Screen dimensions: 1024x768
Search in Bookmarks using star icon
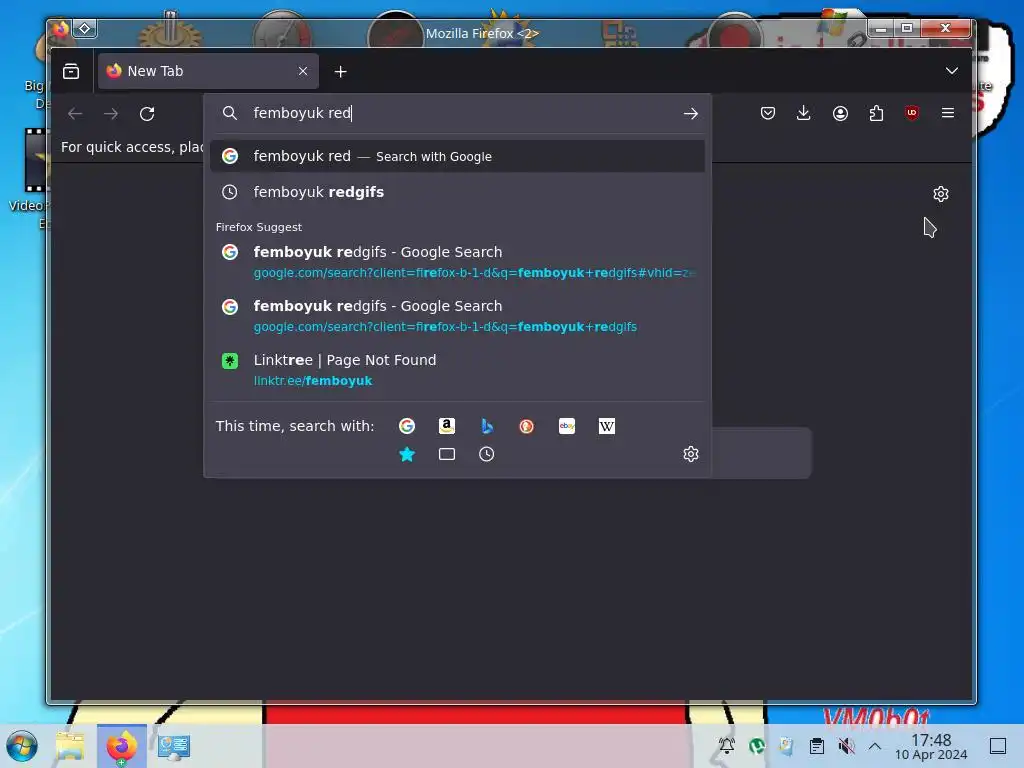pos(407,455)
